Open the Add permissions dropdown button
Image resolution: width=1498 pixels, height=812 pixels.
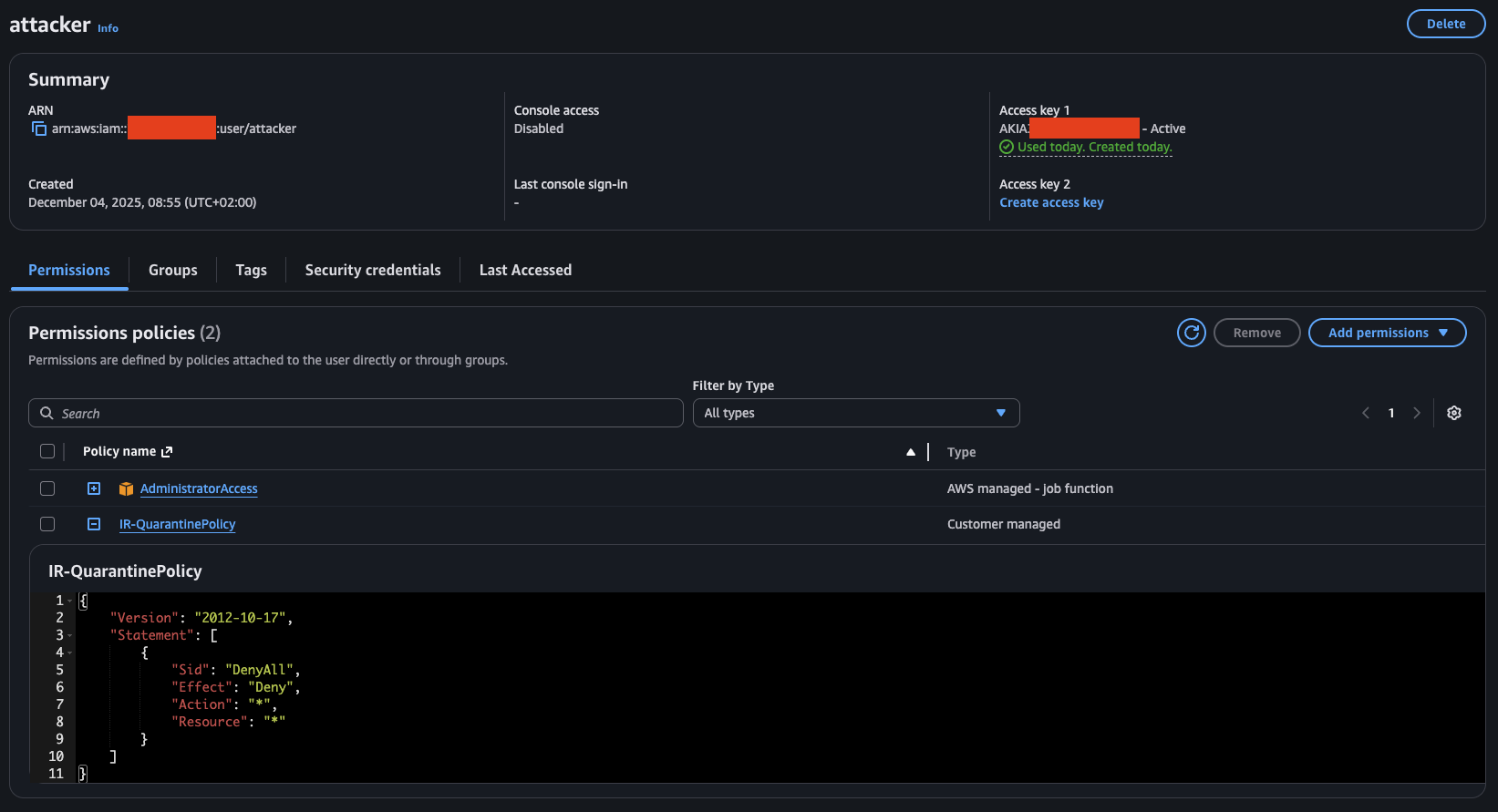(x=1387, y=333)
